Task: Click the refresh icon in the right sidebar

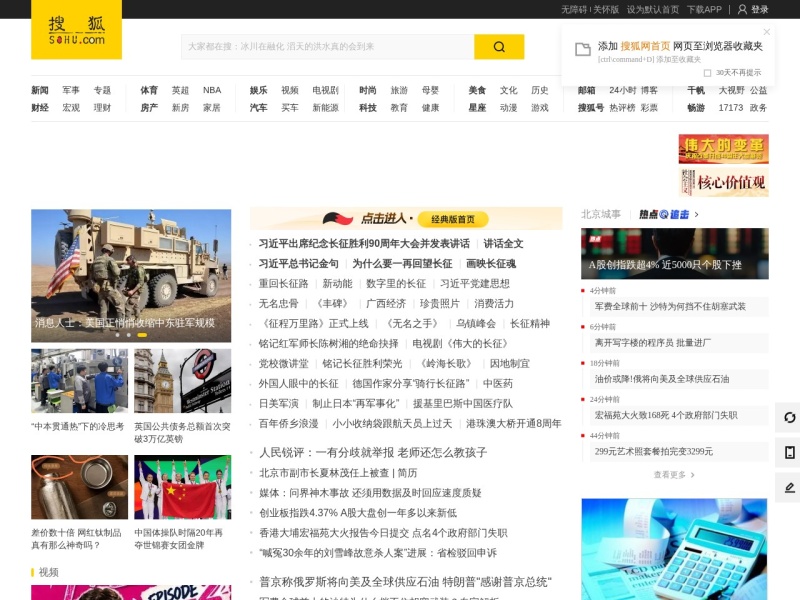Action: click(789, 417)
